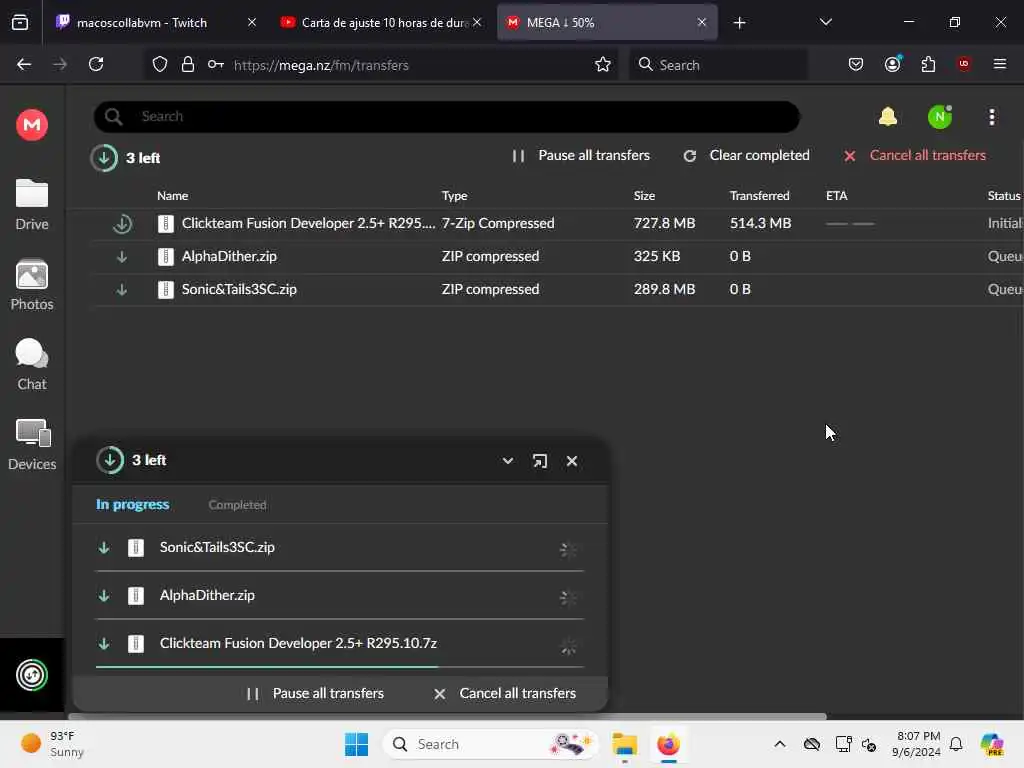The height and width of the screenshot is (768, 1024).
Task: Click the 7z file icon of Clickteam Fusion in table
Action: tap(166, 224)
